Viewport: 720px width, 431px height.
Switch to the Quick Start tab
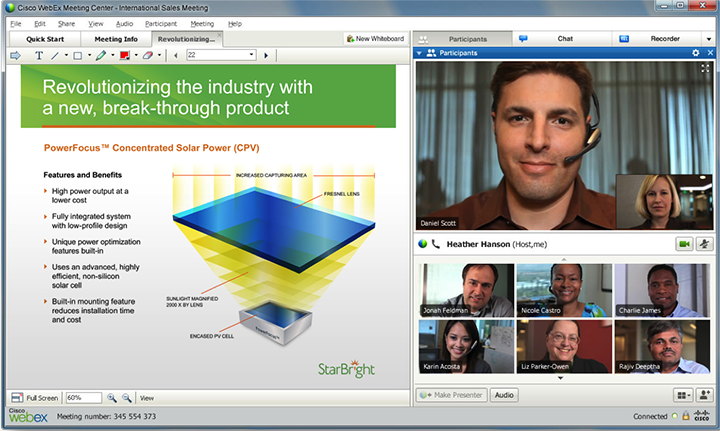click(45, 39)
